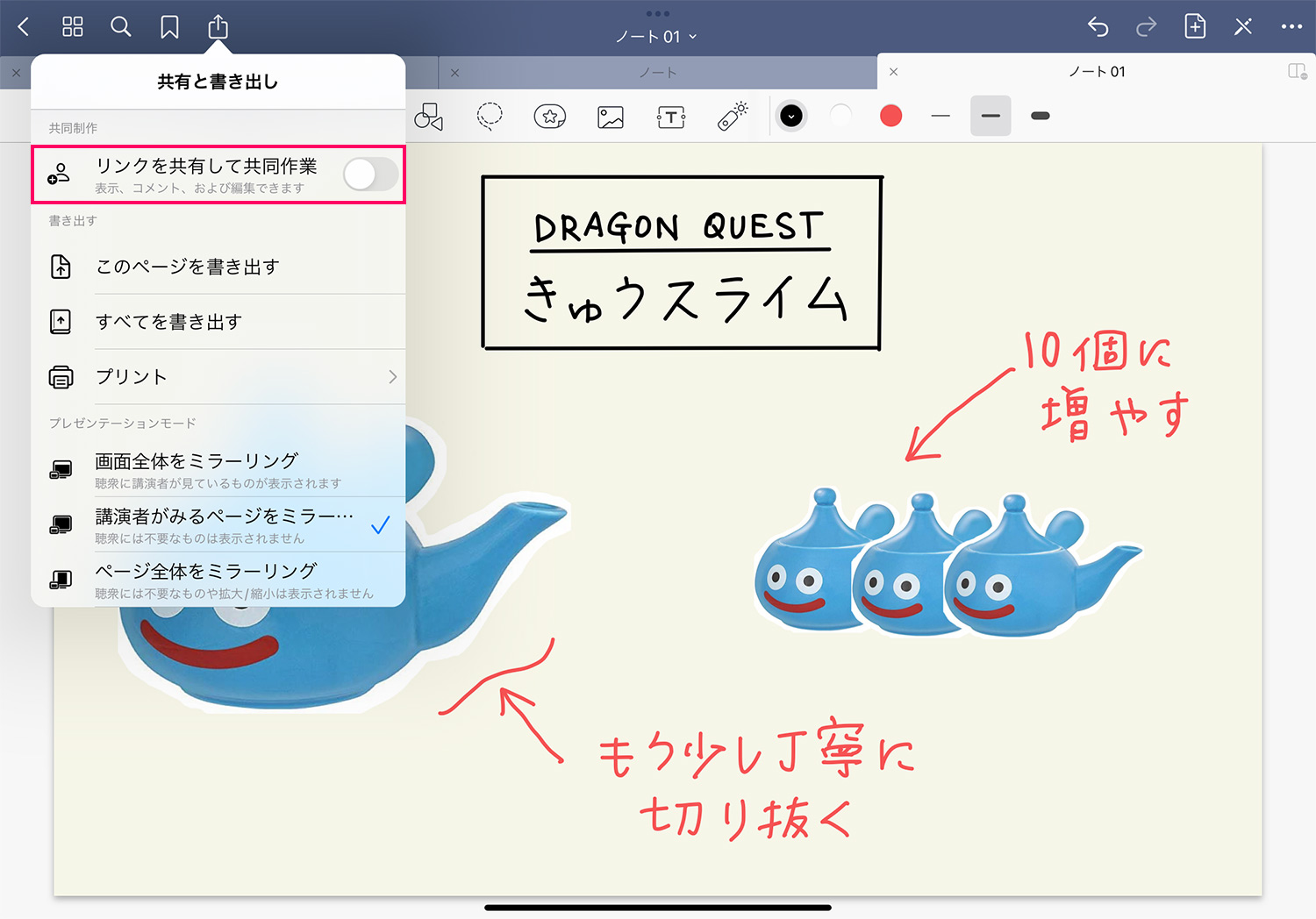Viewport: 1316px width, 919px height.
Task: Export this page (このページを書き出す)
Action: 218,267
